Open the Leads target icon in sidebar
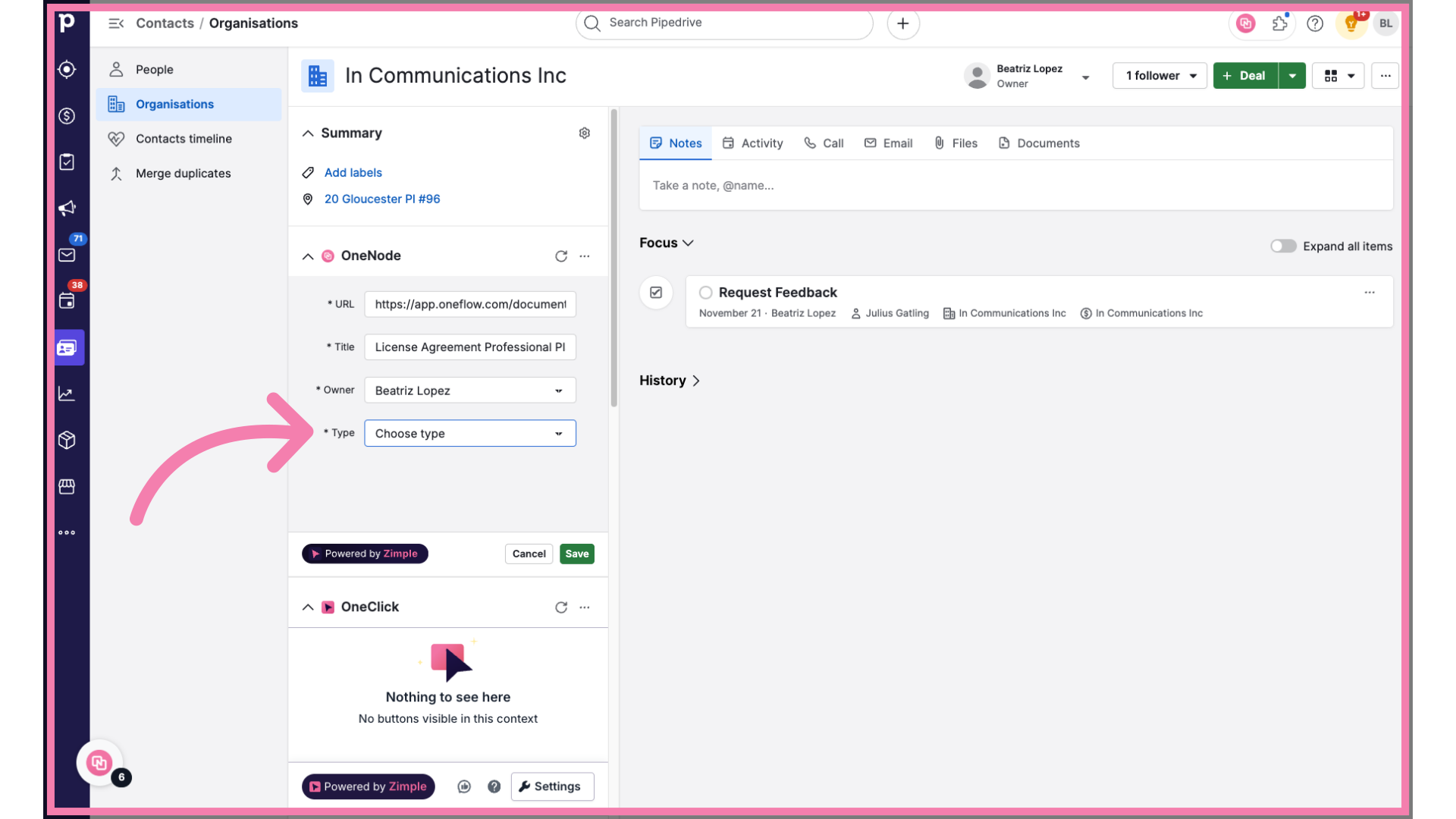The image size is (1456, 819). pos(67,70)
